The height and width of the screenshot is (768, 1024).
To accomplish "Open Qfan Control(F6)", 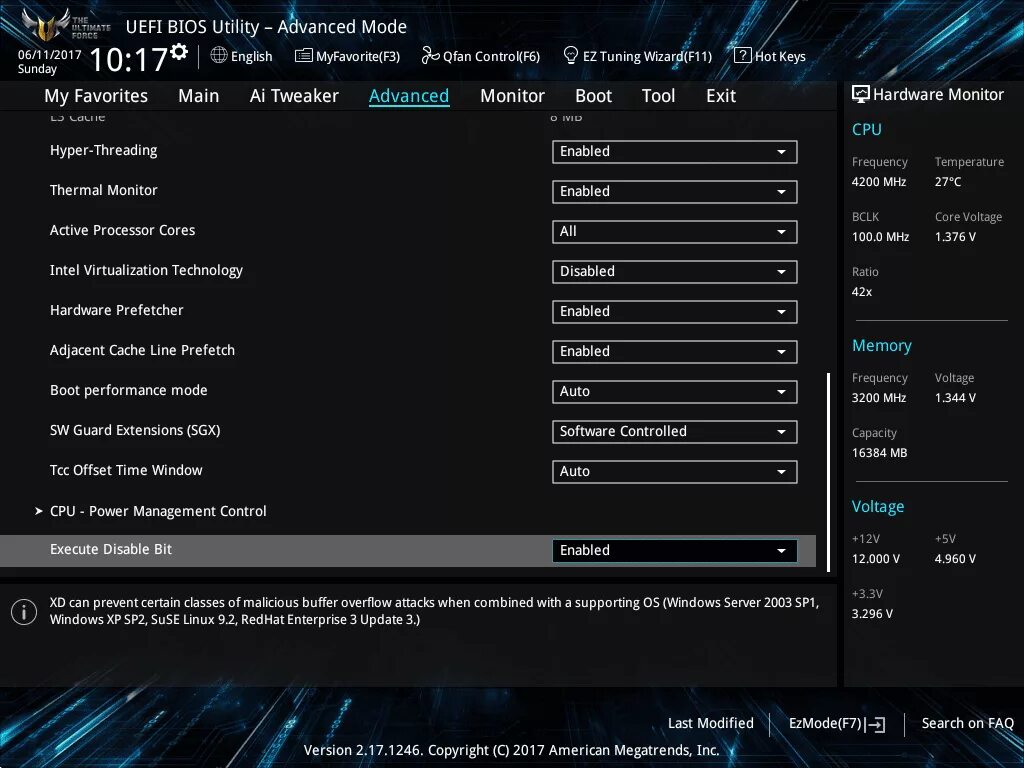I will (481, 56).
